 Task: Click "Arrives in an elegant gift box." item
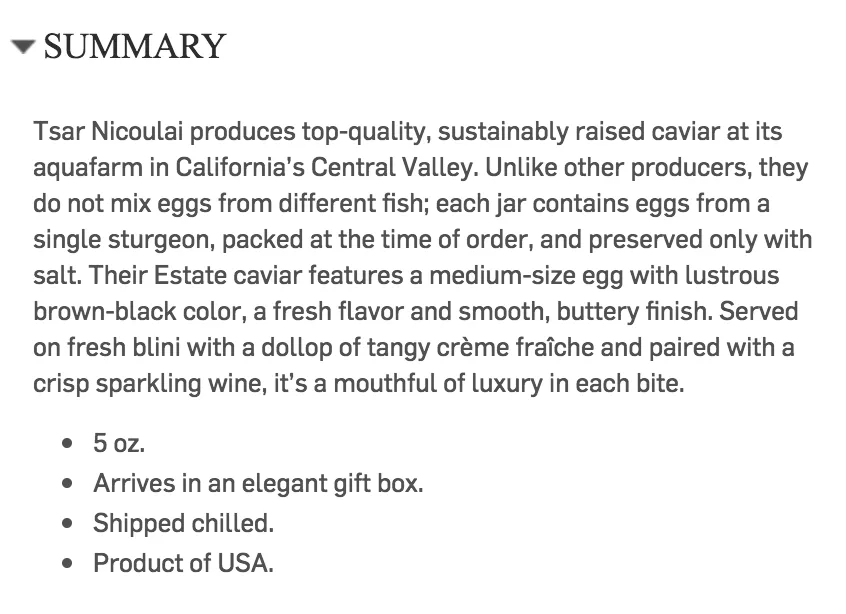pos(258,483)
